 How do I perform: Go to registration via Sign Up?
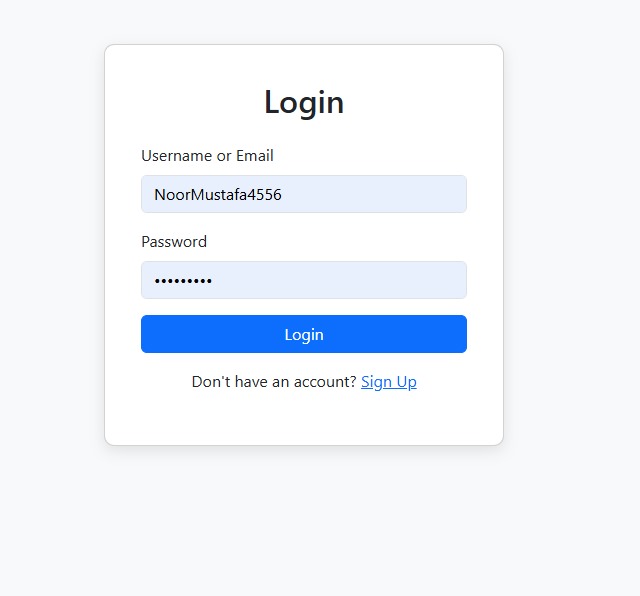389,382
